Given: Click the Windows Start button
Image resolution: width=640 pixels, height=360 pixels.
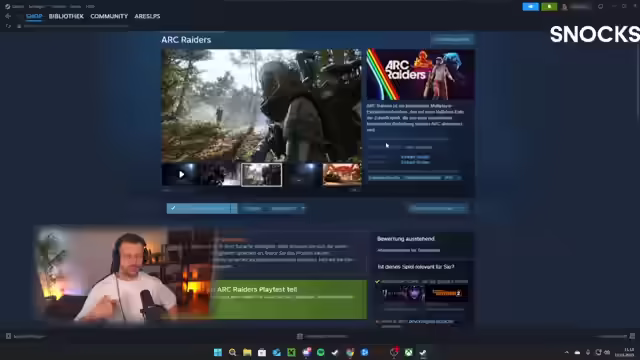Looking at the screenshot, I should click(x=218, y=352).
